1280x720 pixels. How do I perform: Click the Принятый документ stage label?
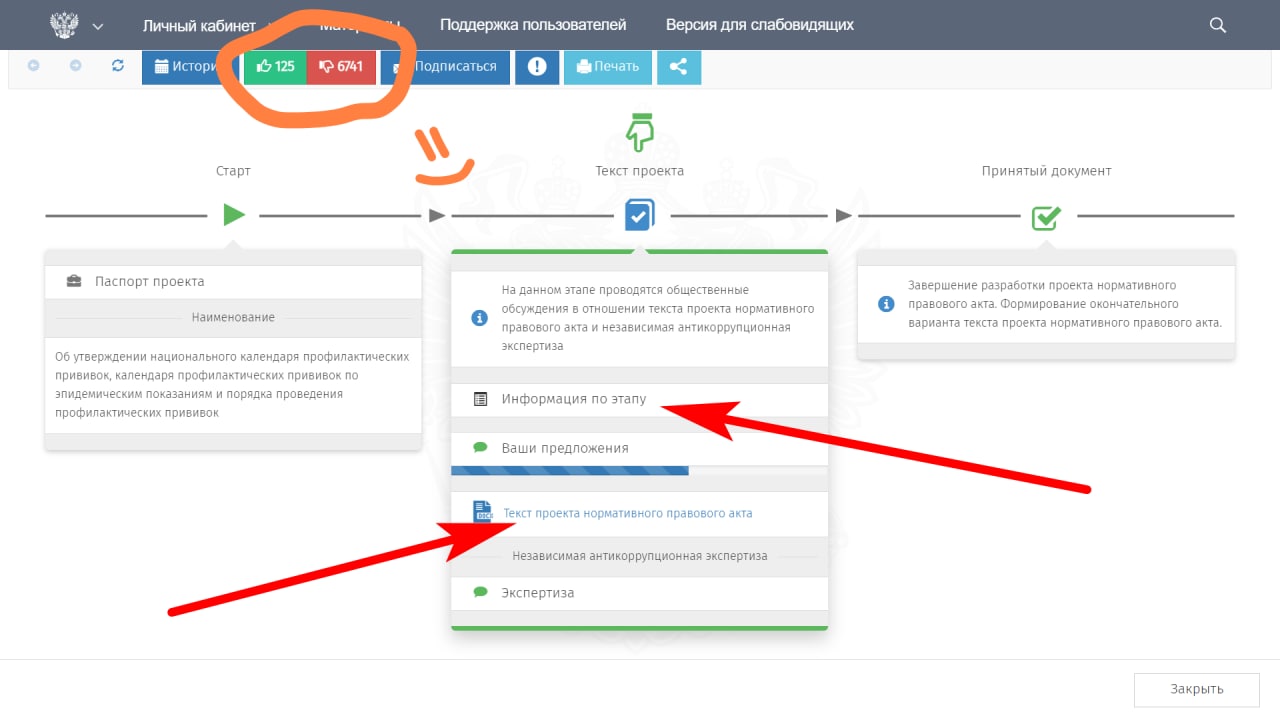tap(1046, 171)
